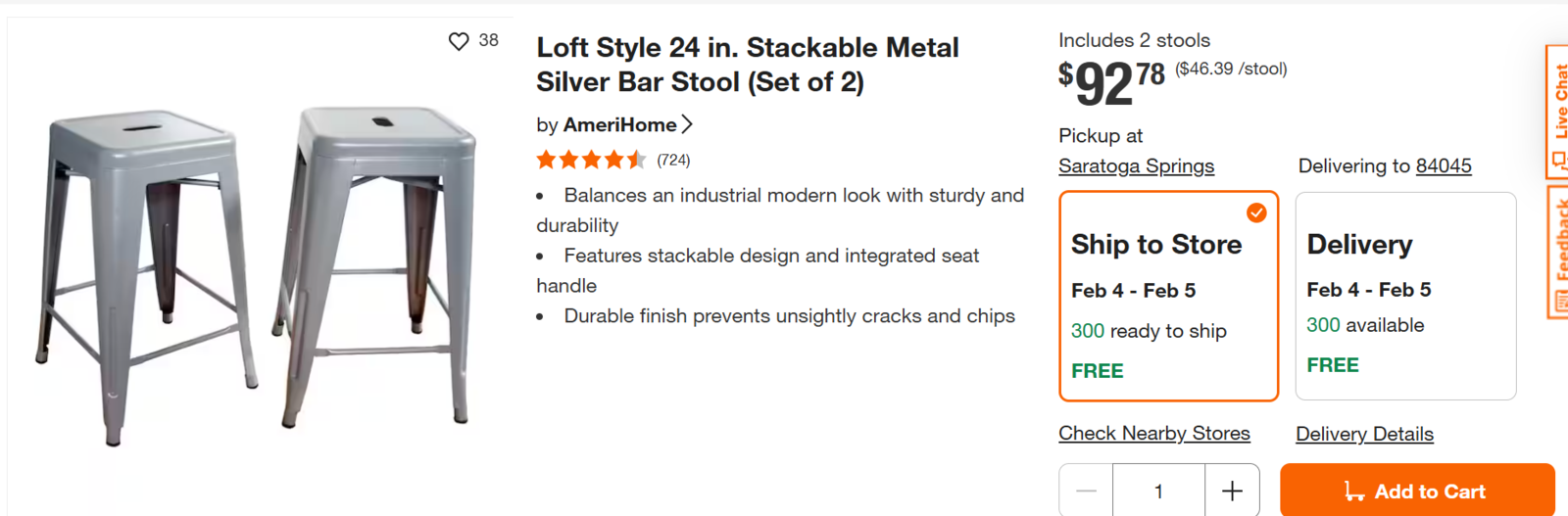This screenshot has width=1568, height=516.
Task: Open the Saratoga Springs store selector
Action: (1136, 166)
